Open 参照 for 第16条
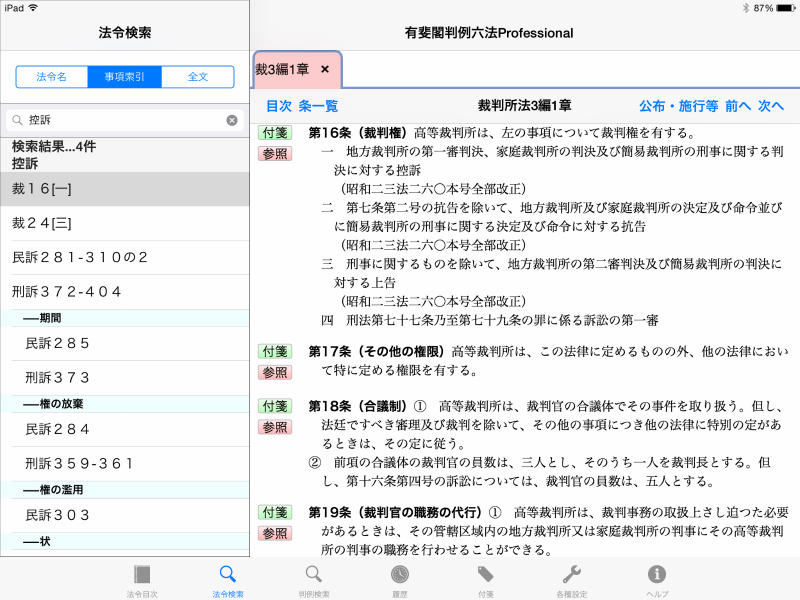 coord(275,154)
